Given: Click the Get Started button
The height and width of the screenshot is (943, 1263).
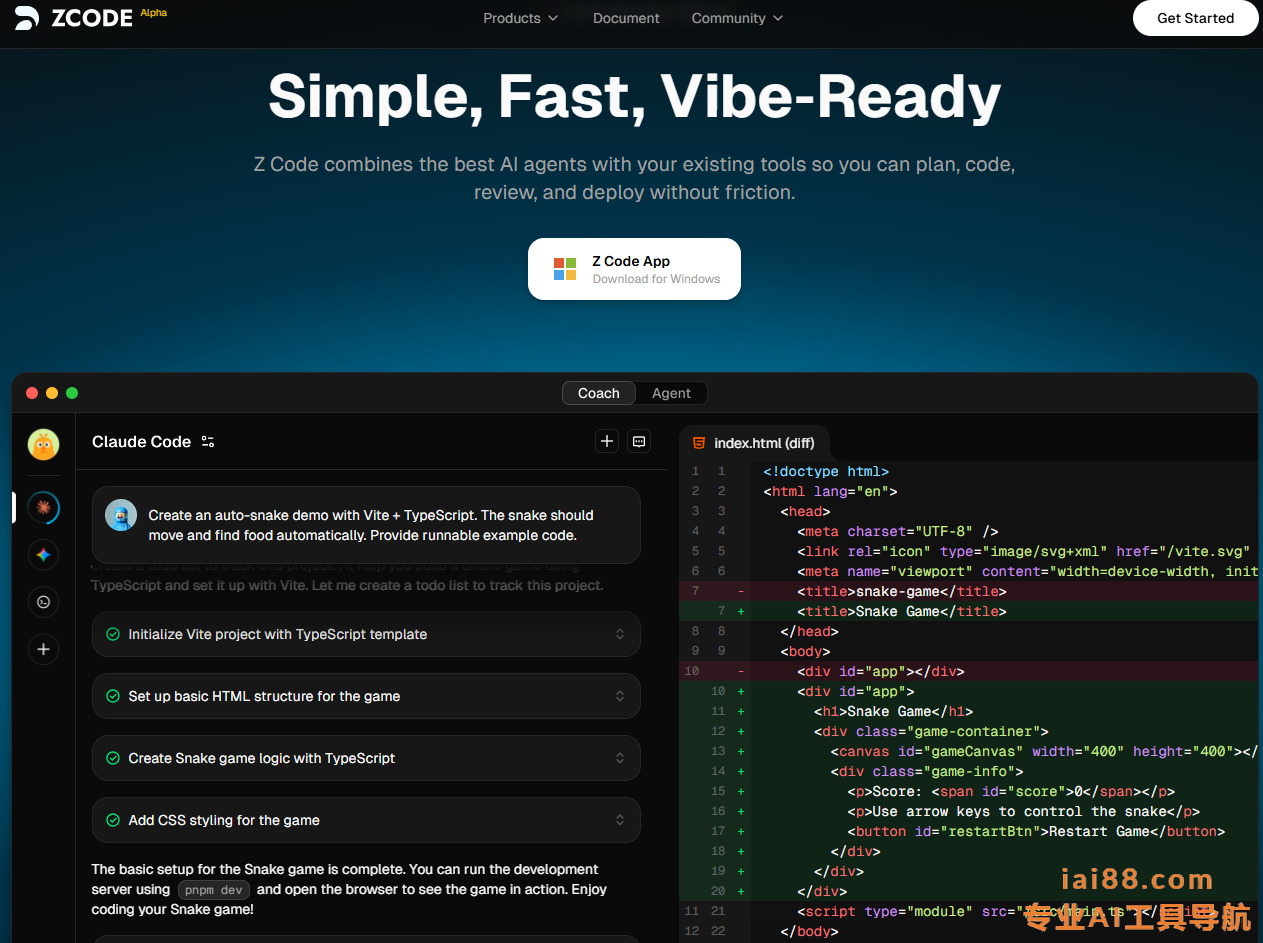Looking at the screenshot, I should (x=1195, y=18).
